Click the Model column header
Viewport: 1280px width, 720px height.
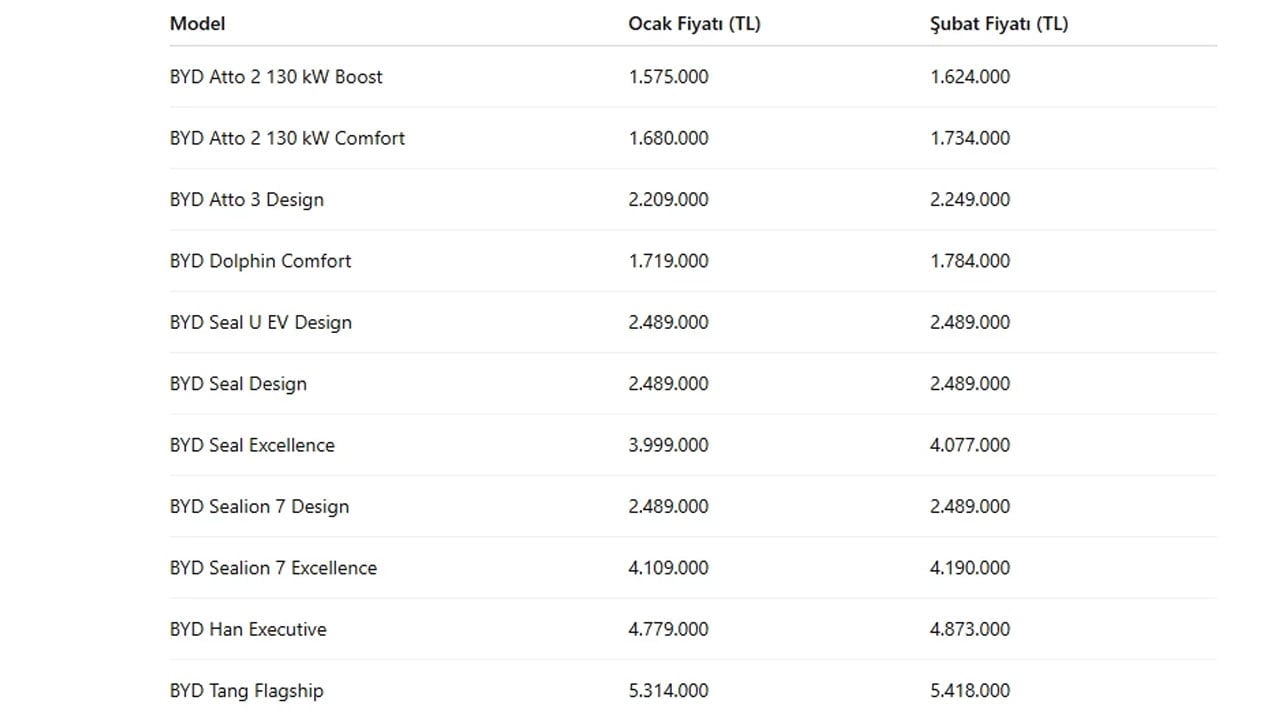(197, 24)
